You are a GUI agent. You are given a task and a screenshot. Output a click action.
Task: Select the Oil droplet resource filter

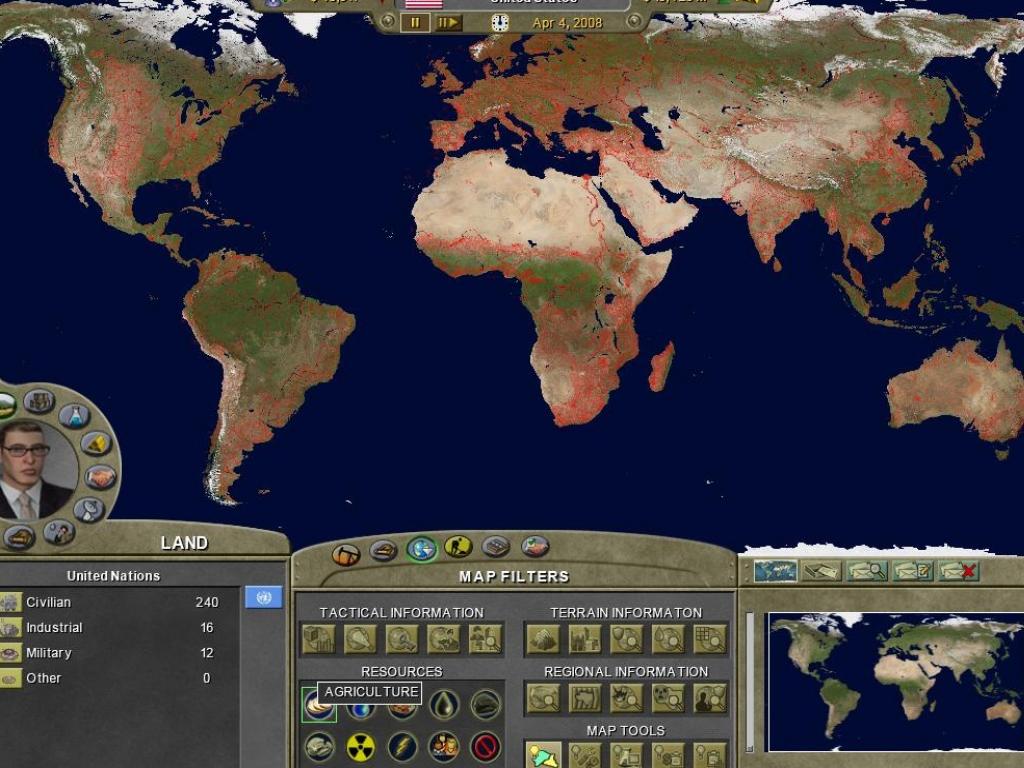coord(443,706)
